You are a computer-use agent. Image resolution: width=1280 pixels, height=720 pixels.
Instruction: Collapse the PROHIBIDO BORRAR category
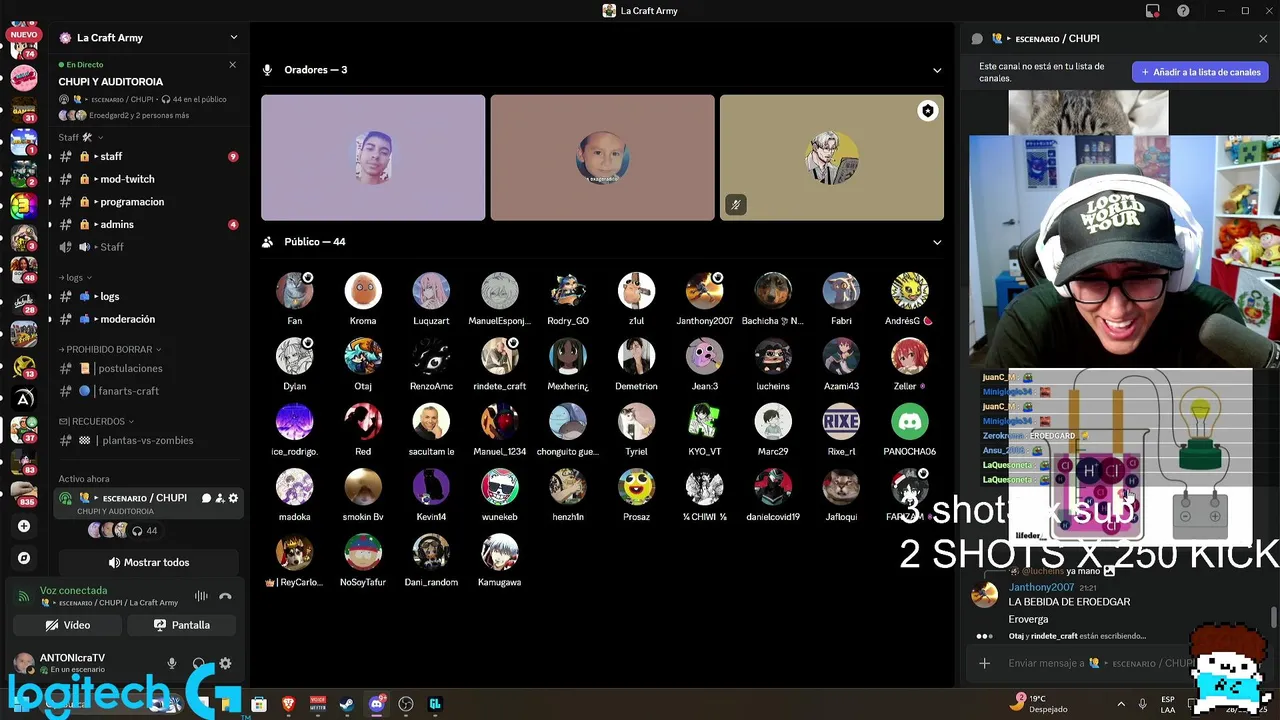110,349
